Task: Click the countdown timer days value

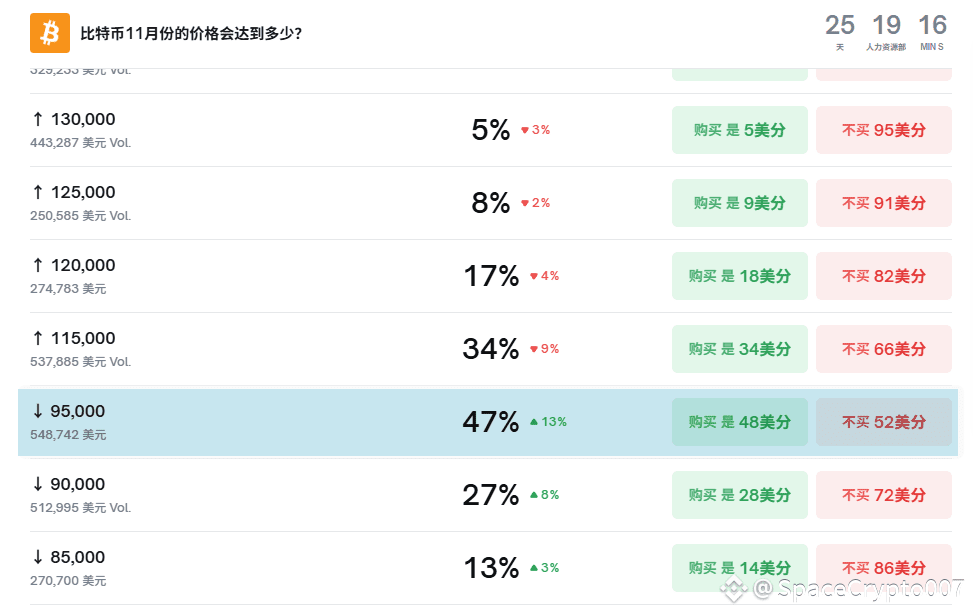Action: coord(840,26)
